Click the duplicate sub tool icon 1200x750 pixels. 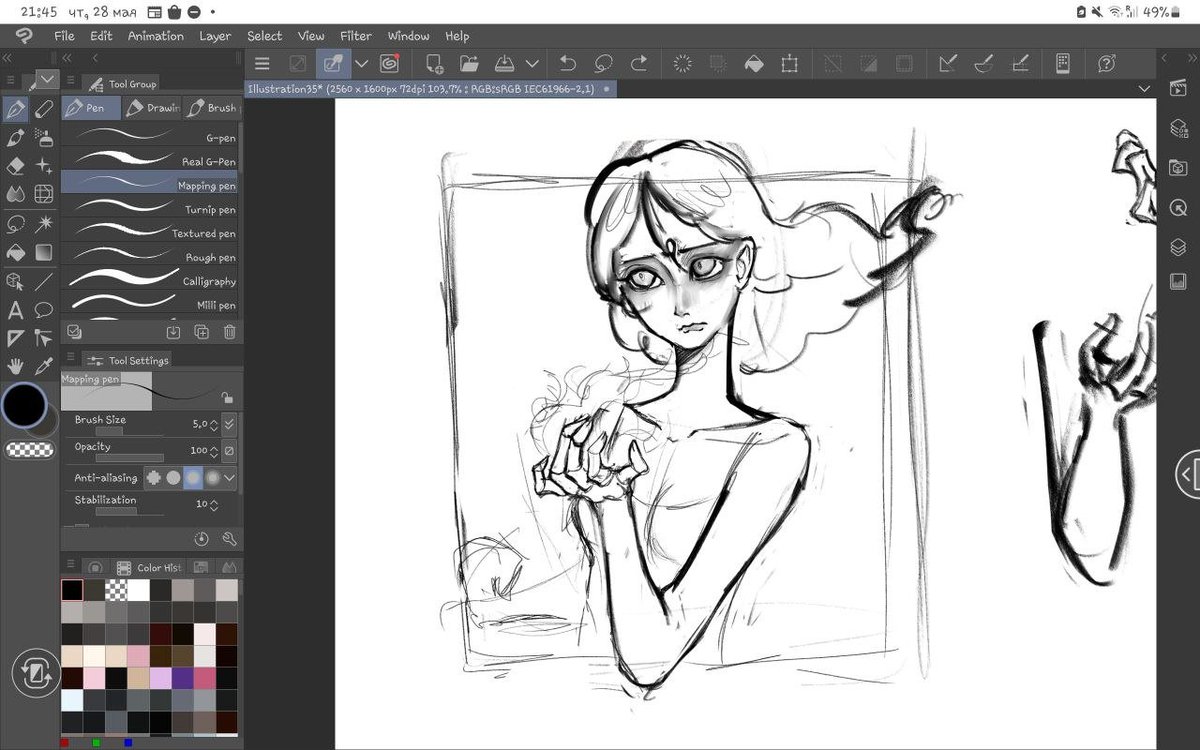(201, 332)
